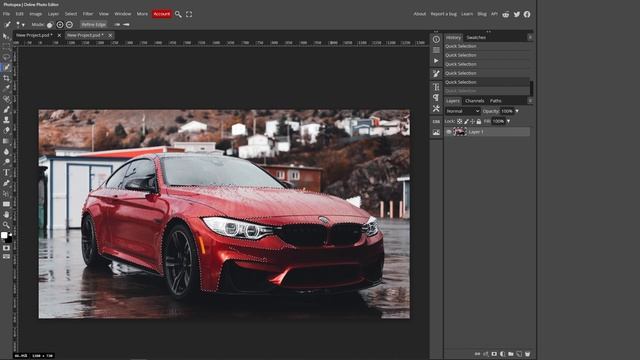Select the Rectangle shape tool
The width and height of the screenshot is (640, 360).
[6, 204]
